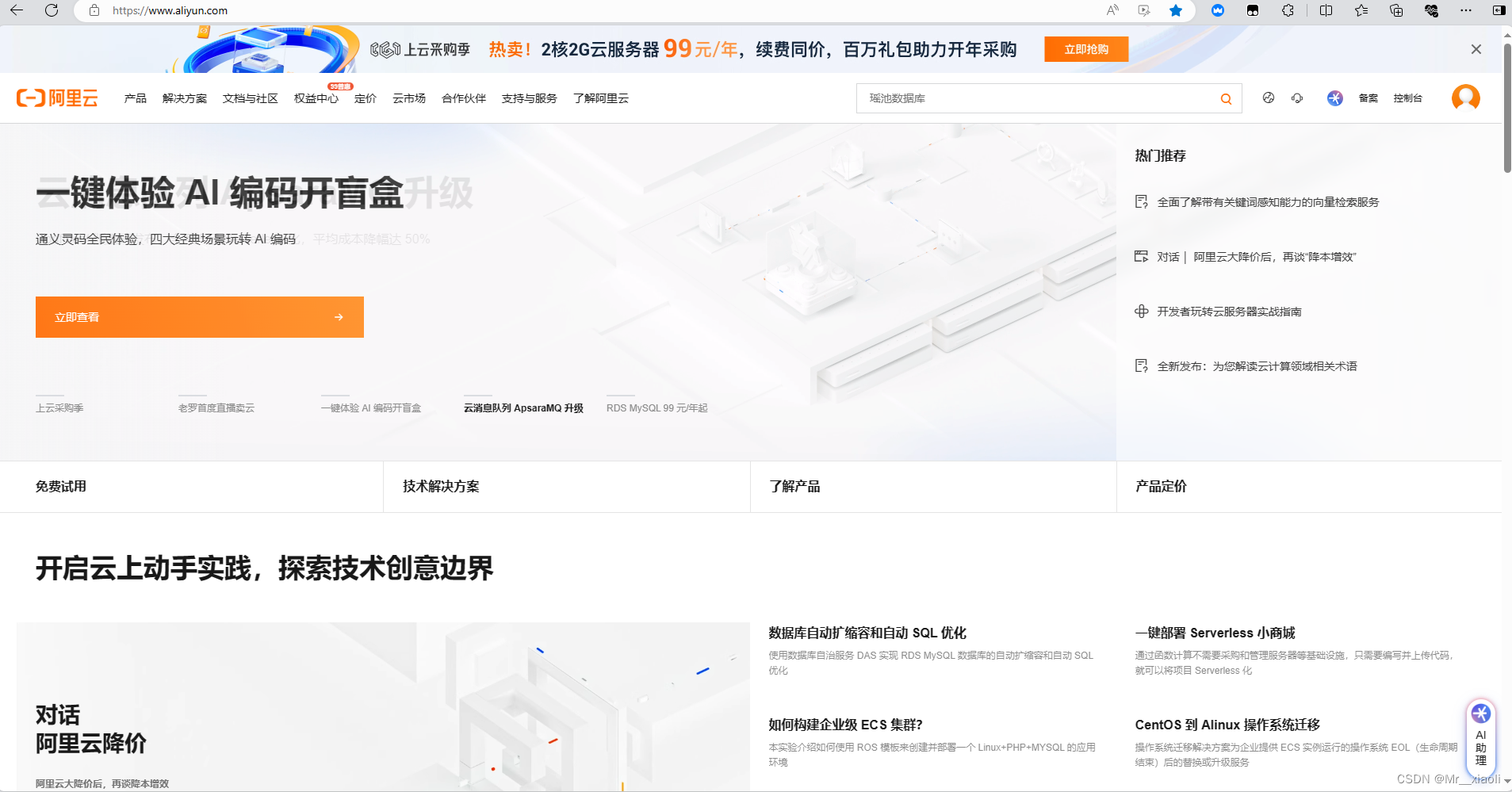Click the browser favorites star icon
Image resolution: width=1512 pixels, height=792 pixels.
tap(1176, 10)
